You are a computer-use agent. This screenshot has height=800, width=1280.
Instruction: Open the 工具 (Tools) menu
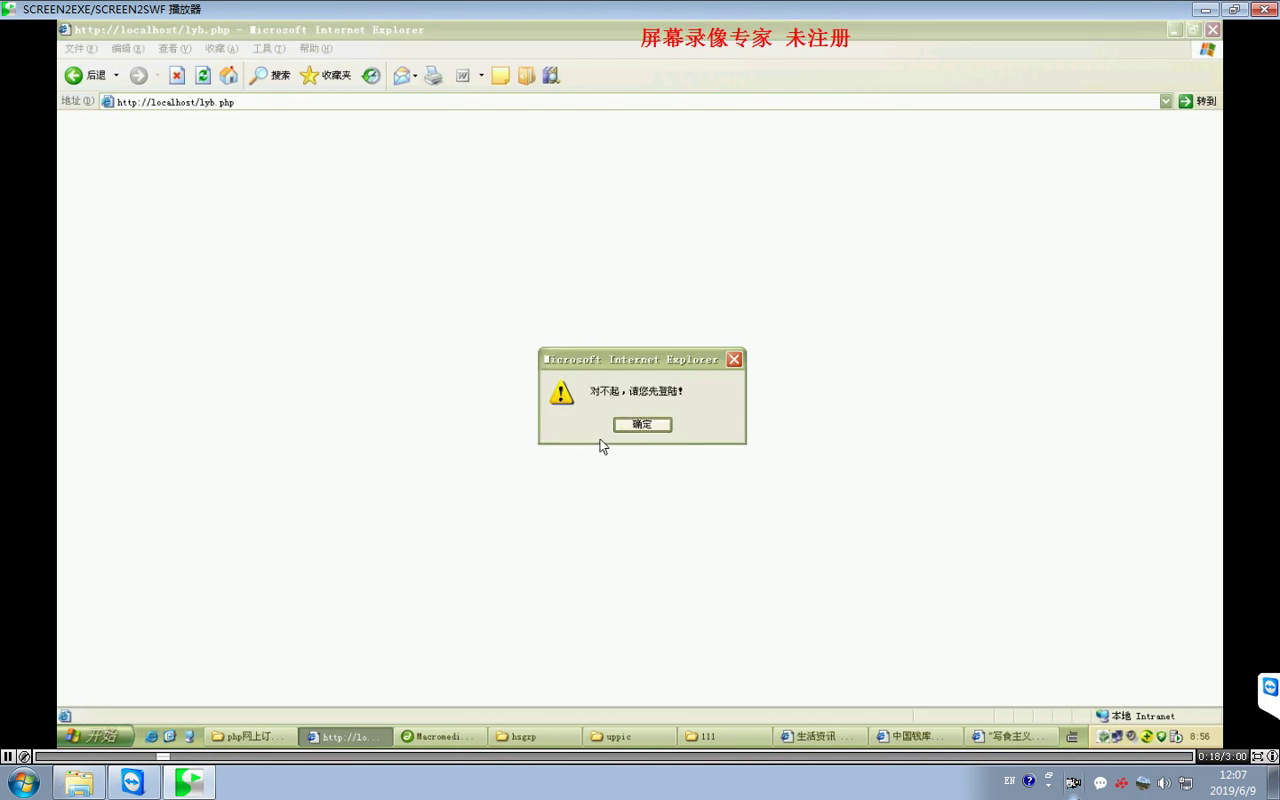(x=268, y=49)
